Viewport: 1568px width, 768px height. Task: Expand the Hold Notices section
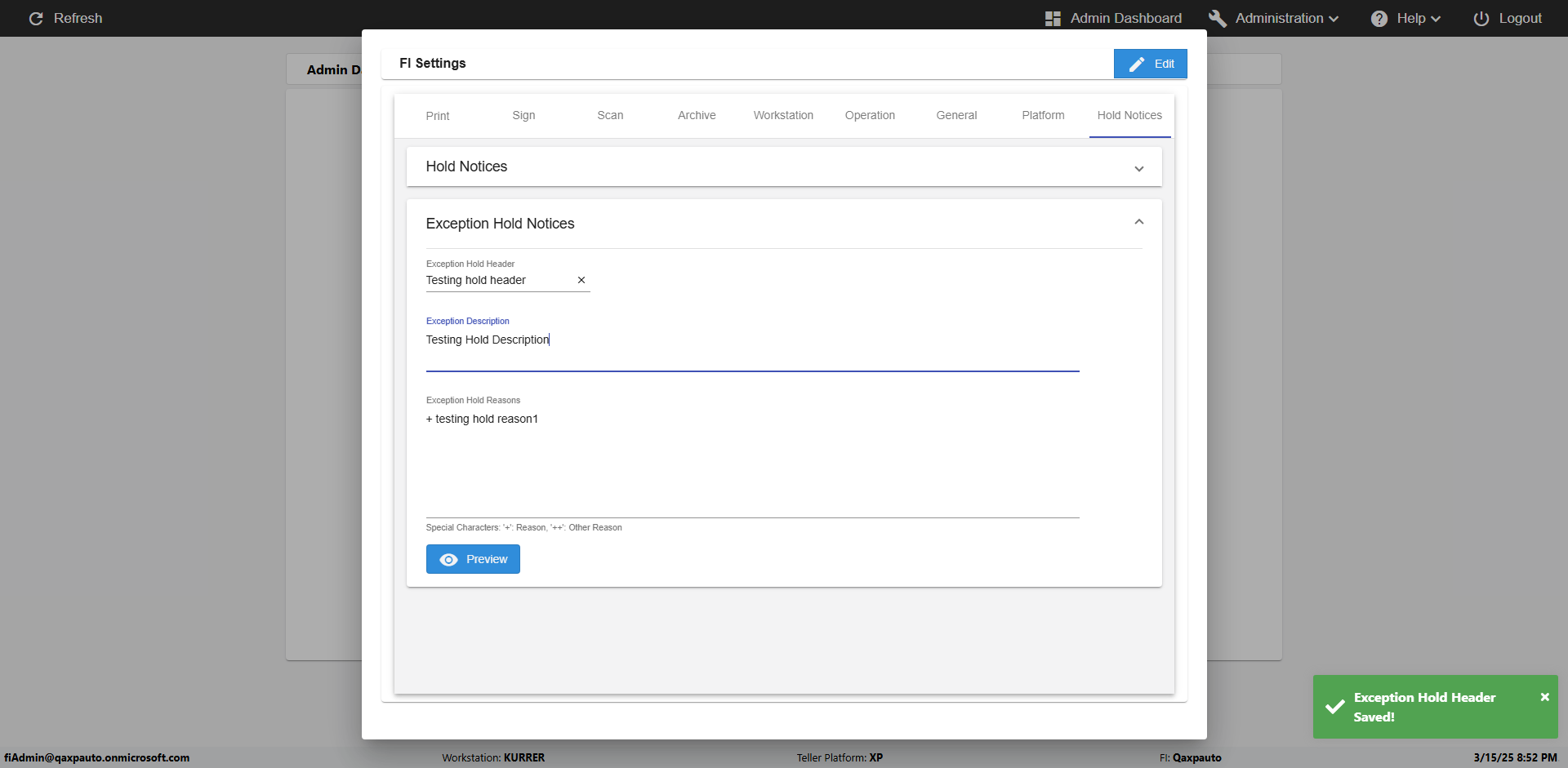[x=1138, y=168]
